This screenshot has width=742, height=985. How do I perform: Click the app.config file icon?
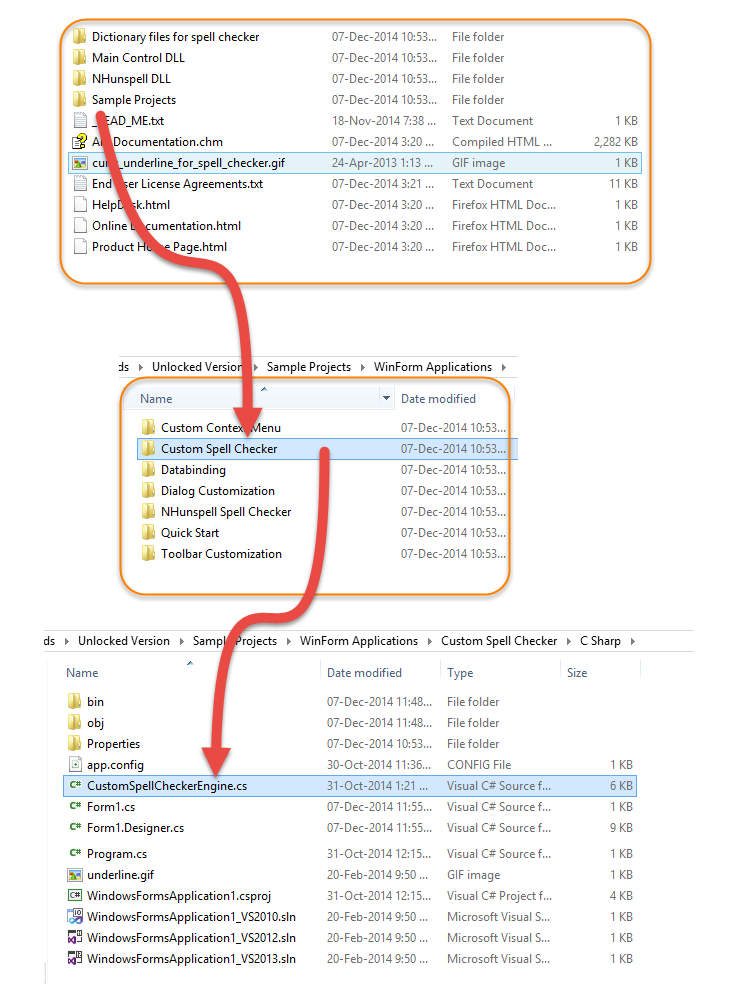click(75, 765)
